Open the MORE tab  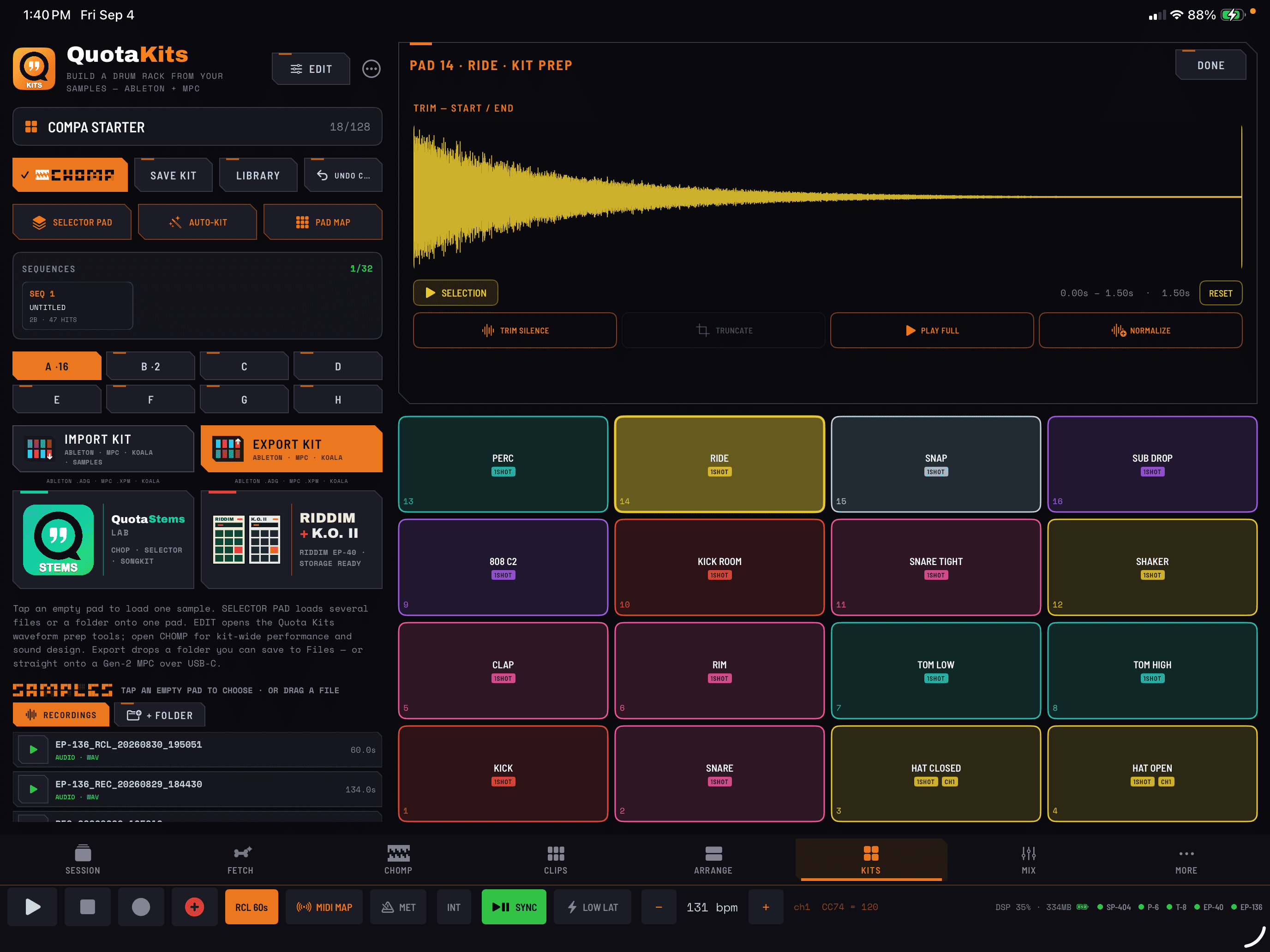(x=1186, y=859)
